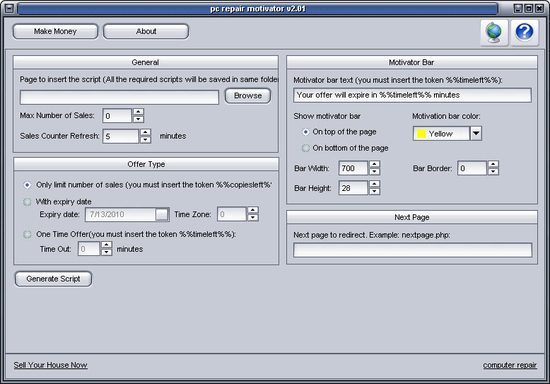Image resolution: width=550 pixels, height=384 pixels.
Task: Select the One Time Offer radio button
Action: pyautogui.click(x=27, y=234)
